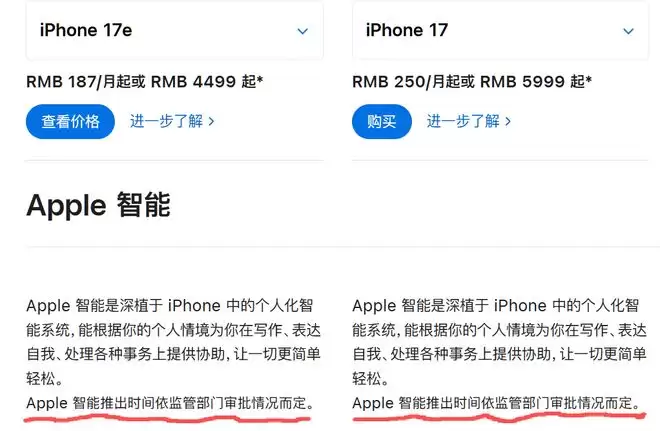The image size is (660, 431).
Task: Click the Apple 智能 section heading
Action: (98, 205)
